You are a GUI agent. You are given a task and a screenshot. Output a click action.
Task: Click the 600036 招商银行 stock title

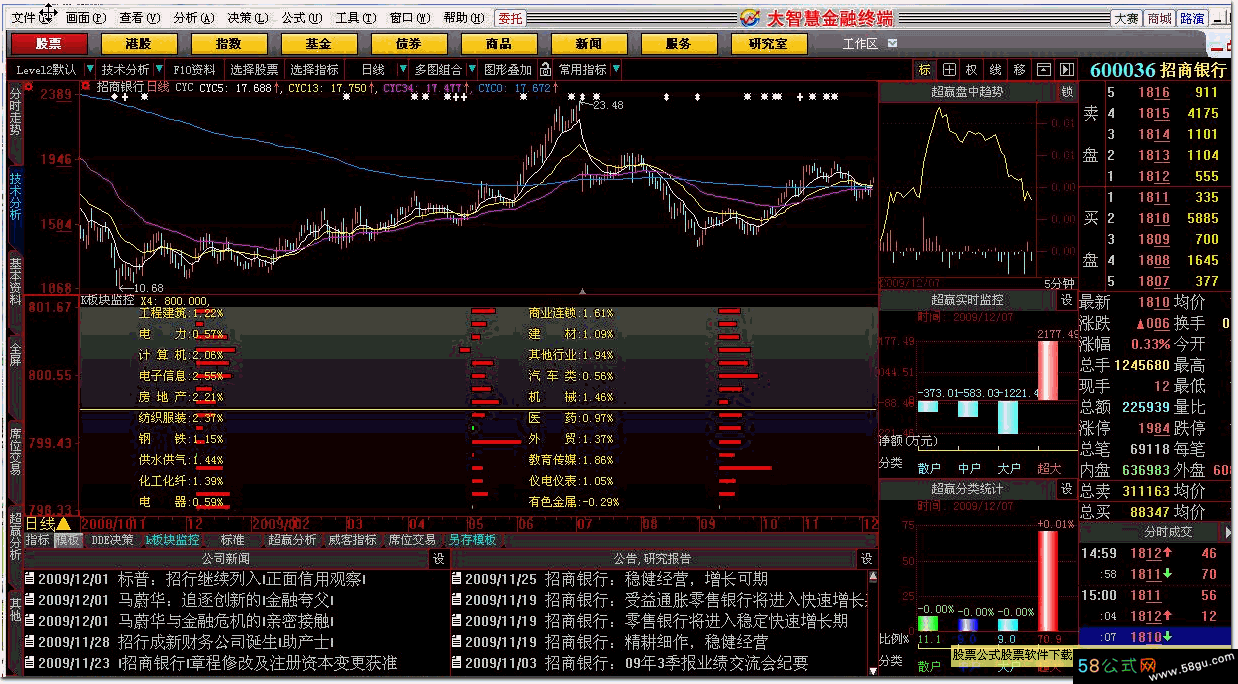1157,71
